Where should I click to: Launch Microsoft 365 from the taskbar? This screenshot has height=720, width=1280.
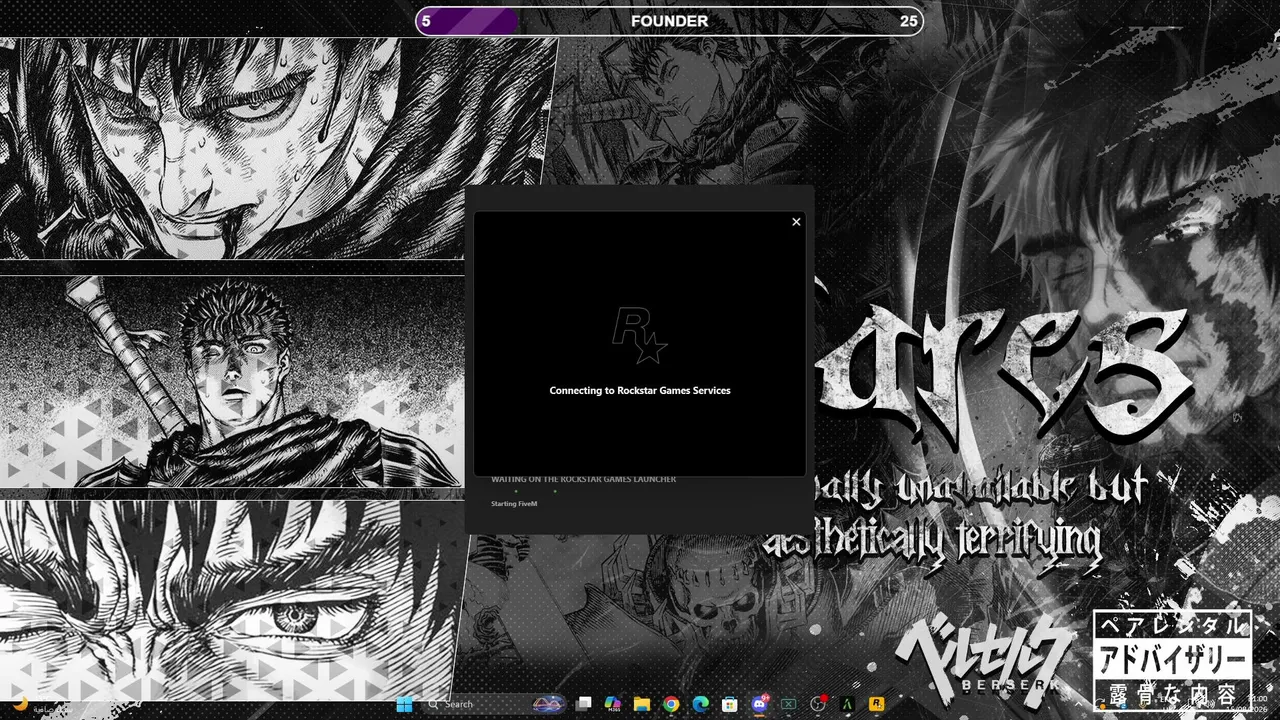pos(613,704)
